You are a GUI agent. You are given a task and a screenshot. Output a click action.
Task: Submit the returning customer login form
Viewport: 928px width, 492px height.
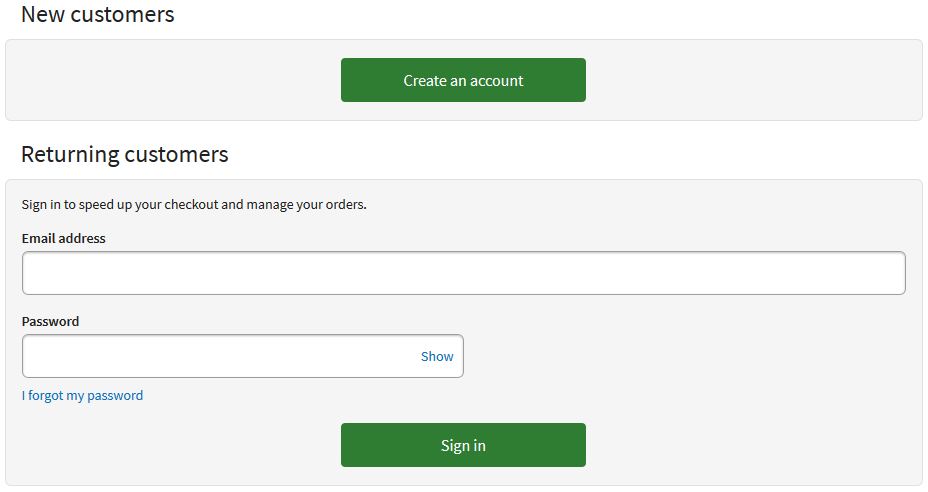click(x=463, y=445)
